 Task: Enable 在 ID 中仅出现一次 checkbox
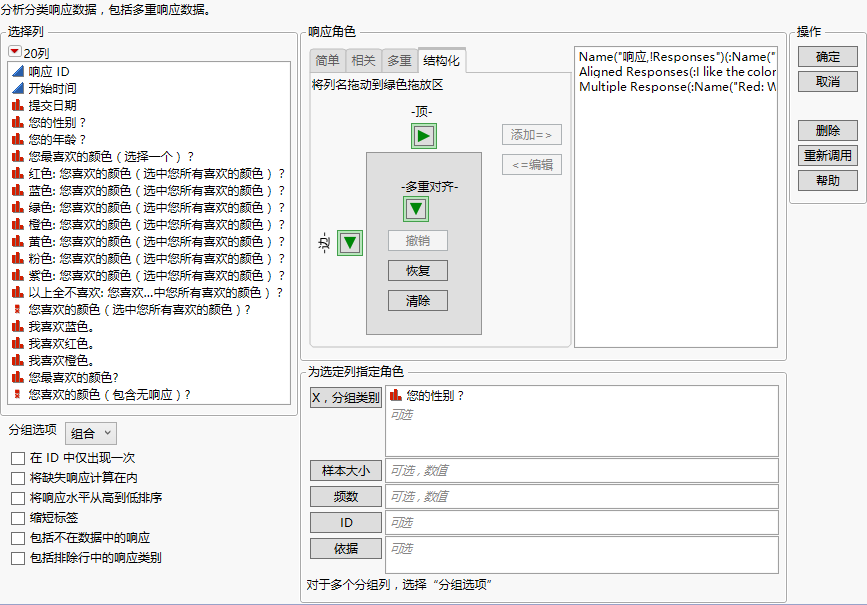point(18,458)
